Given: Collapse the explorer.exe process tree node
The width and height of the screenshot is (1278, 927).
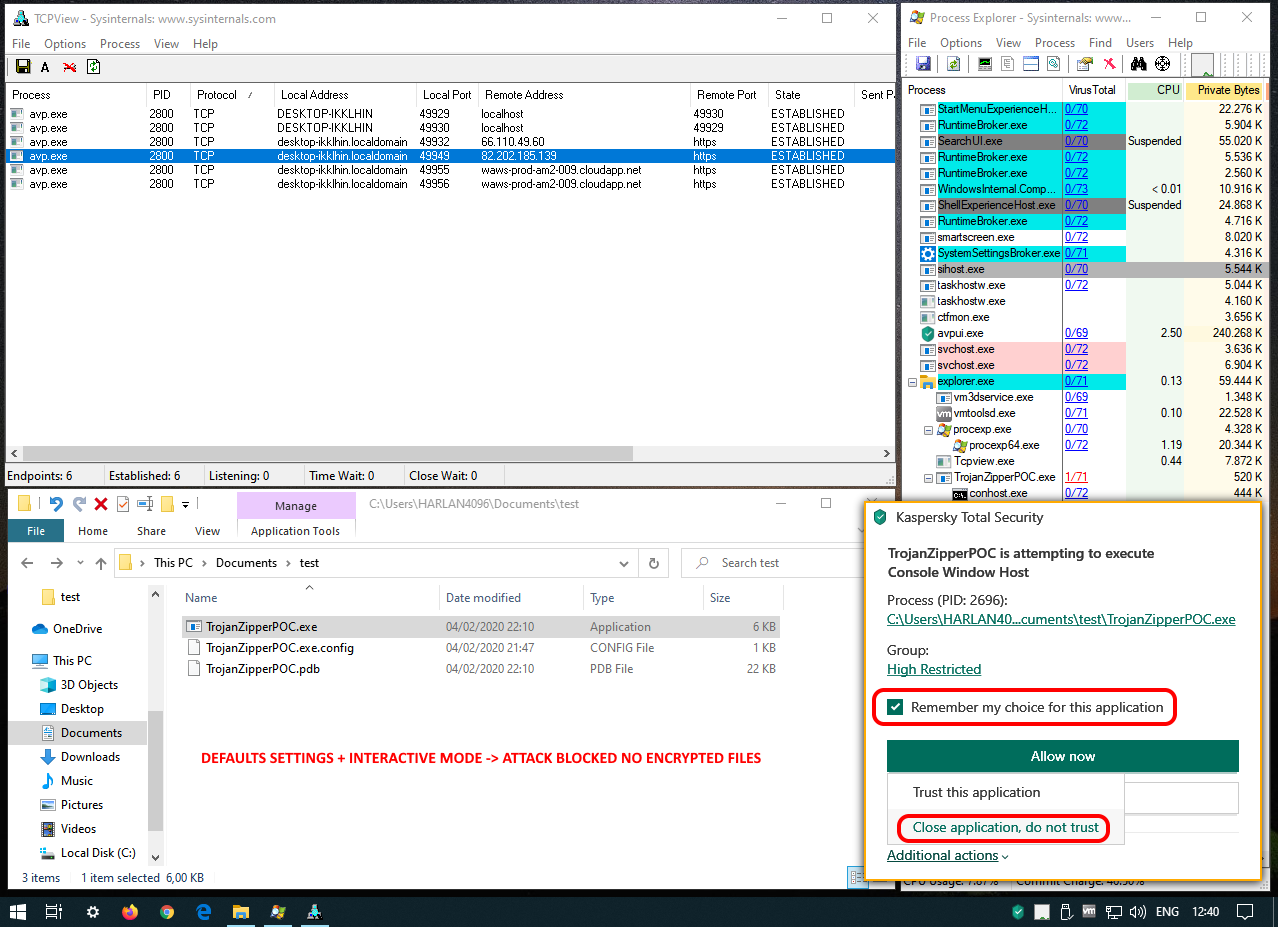Looking at the screenshot, I should 912,382.
